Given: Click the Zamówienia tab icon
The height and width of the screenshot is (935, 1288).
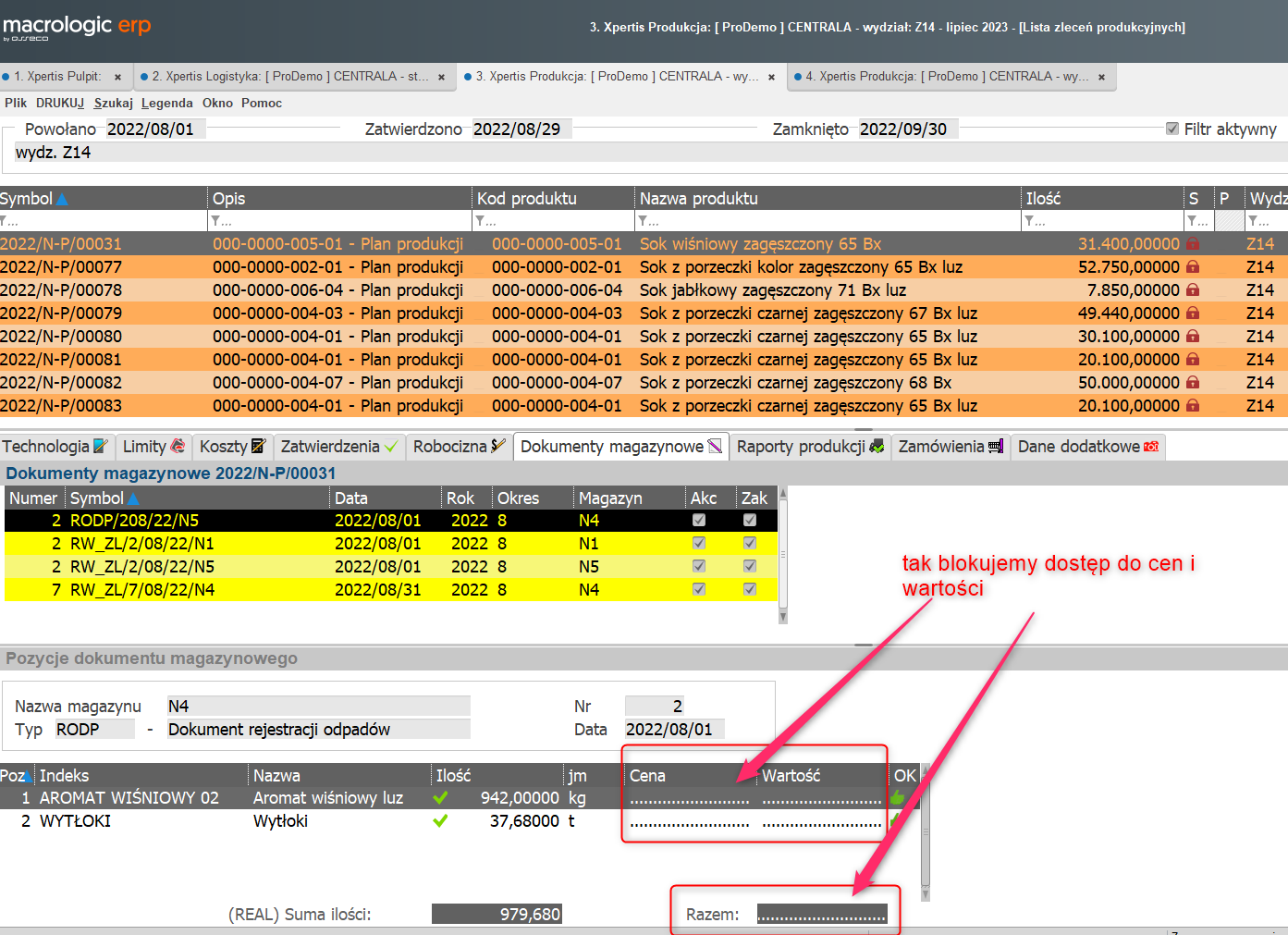Looking at the screenshot, I should tap(995, 447).
